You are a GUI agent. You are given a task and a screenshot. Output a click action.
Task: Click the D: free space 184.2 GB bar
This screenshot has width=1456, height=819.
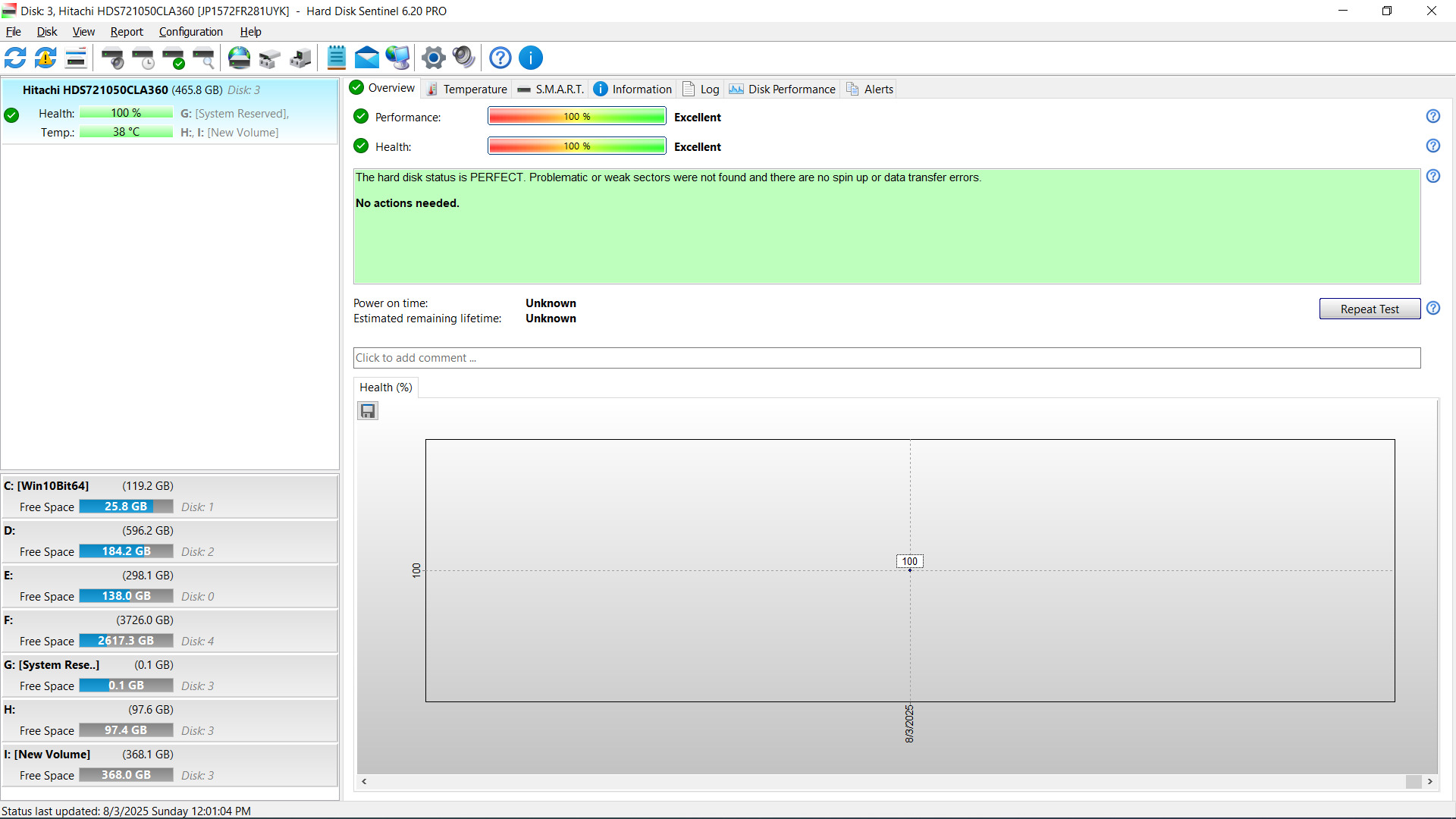126,551
